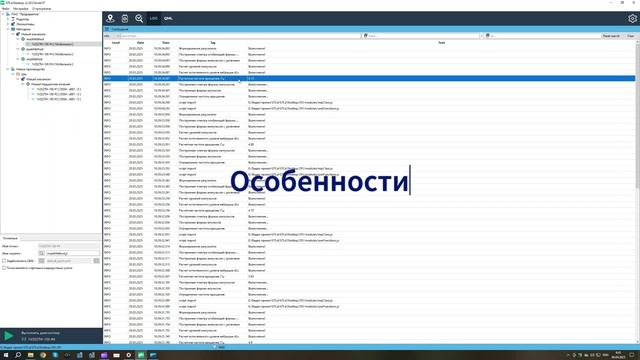Open Chrome from the taskbar
640x360 pixels.
point(43,355)
